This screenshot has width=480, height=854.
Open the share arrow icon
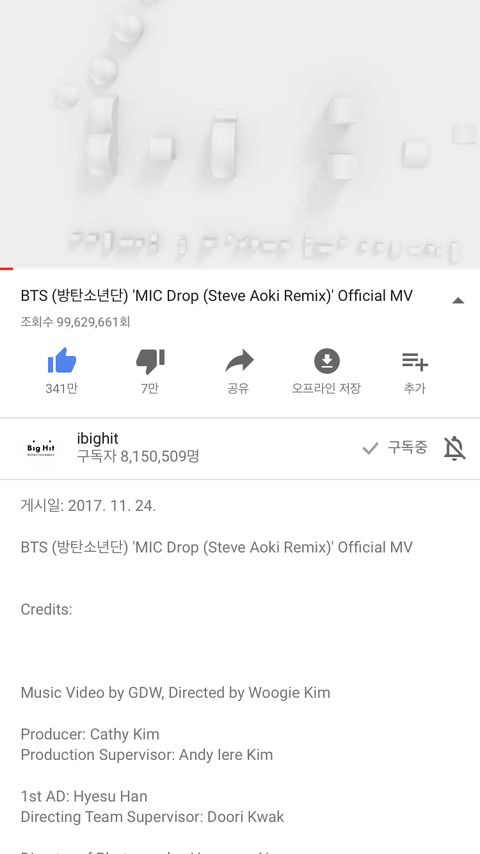[x=239, y=361]
